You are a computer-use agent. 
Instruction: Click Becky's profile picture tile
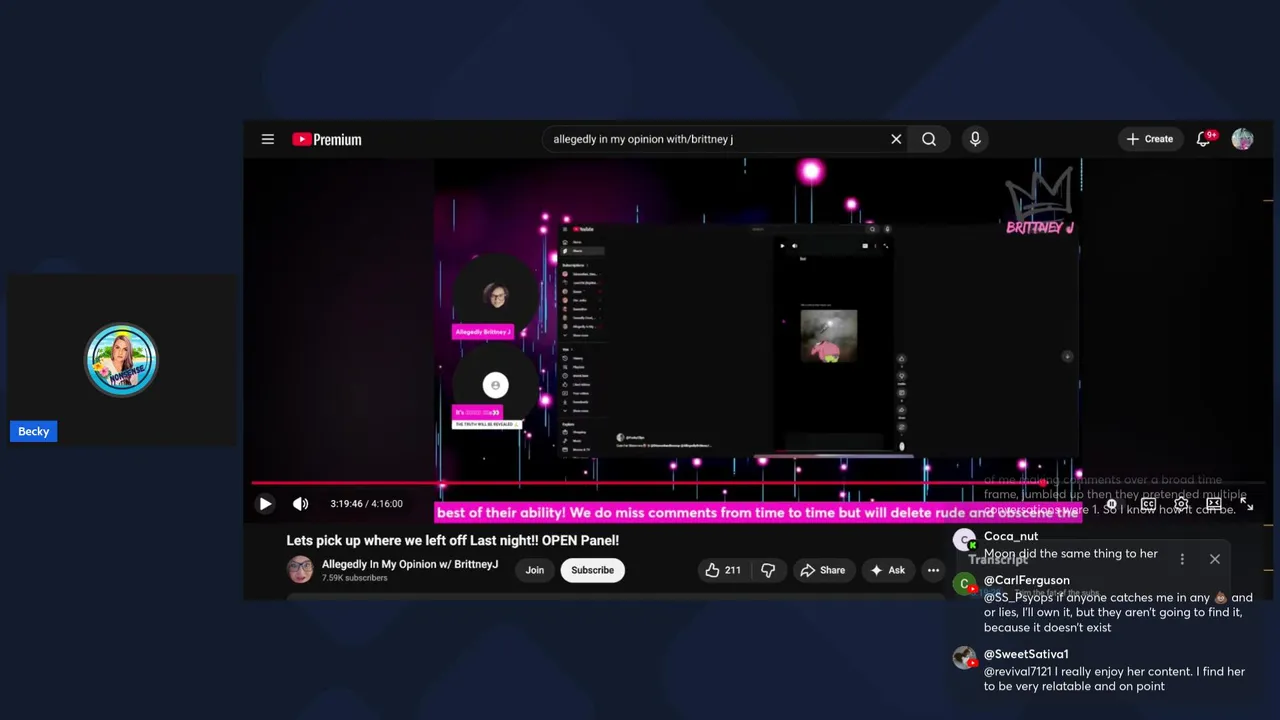[x=122, y=360]
